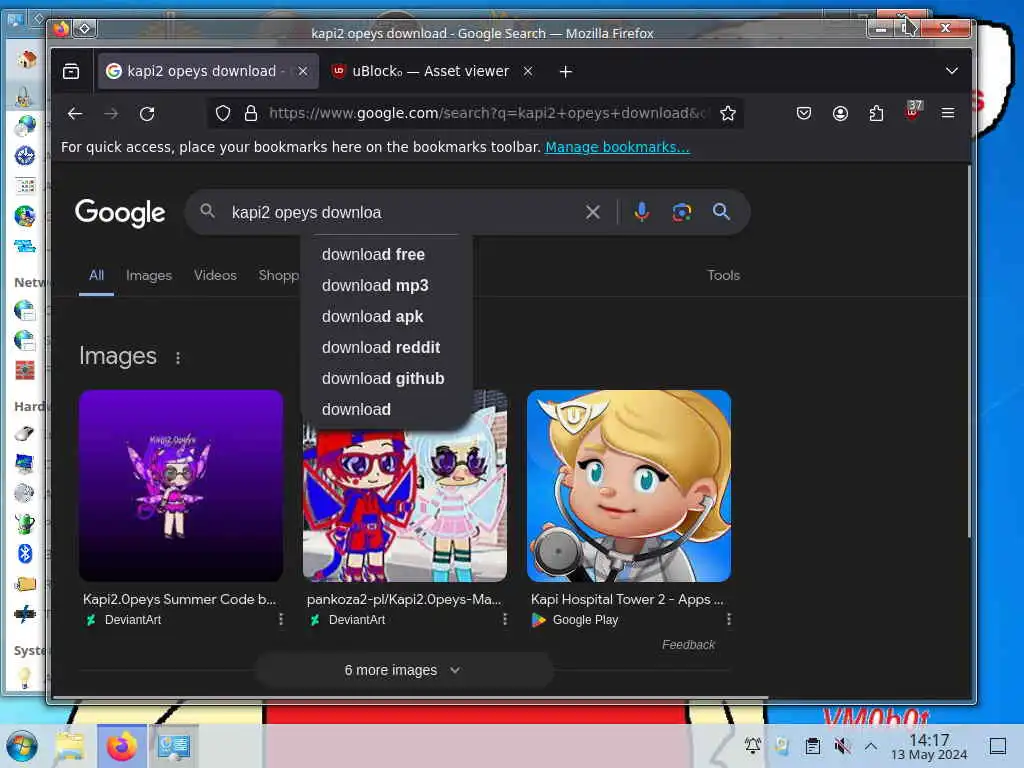Open the tracking protection shield icon

pyautogui.click(x=223, y=114)
